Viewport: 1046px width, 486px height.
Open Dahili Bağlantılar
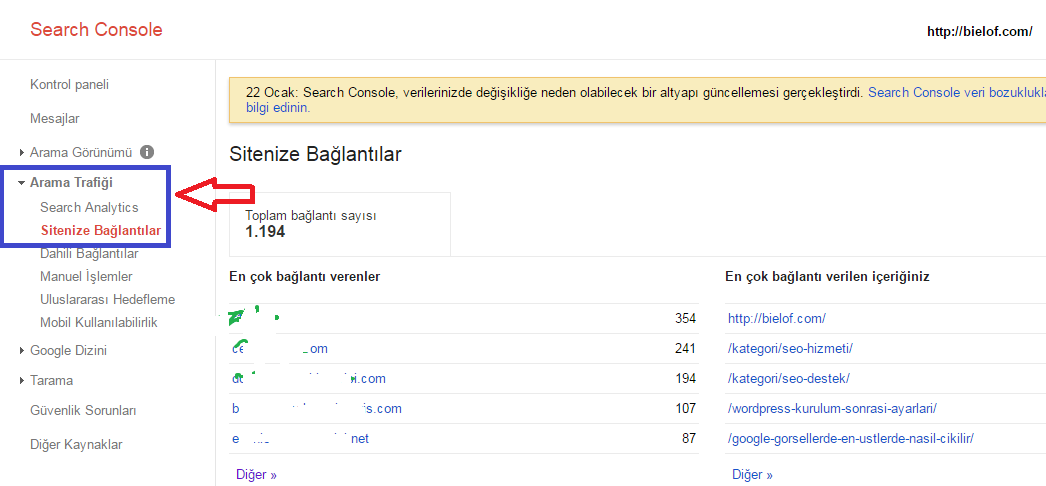(x=89, y=254)
